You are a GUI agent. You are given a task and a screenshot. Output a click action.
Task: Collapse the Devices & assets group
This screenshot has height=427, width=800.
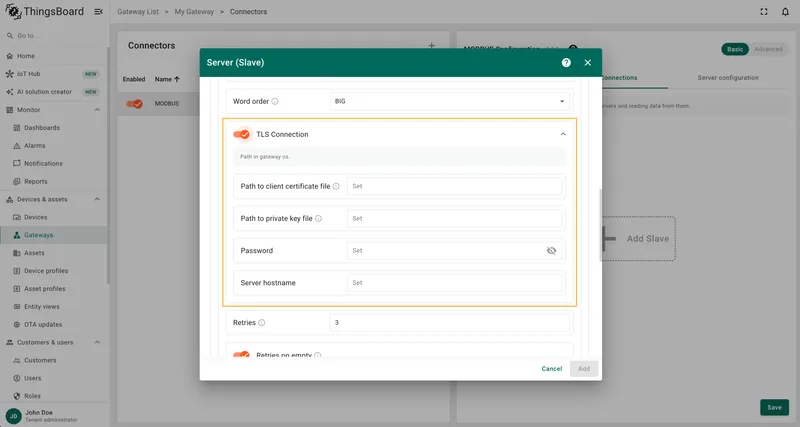tap(97, 199)
